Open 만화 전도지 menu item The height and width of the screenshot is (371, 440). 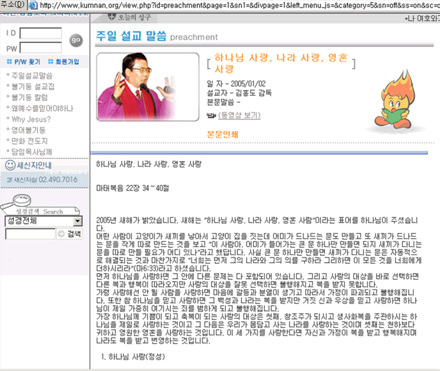pos(29,141)
